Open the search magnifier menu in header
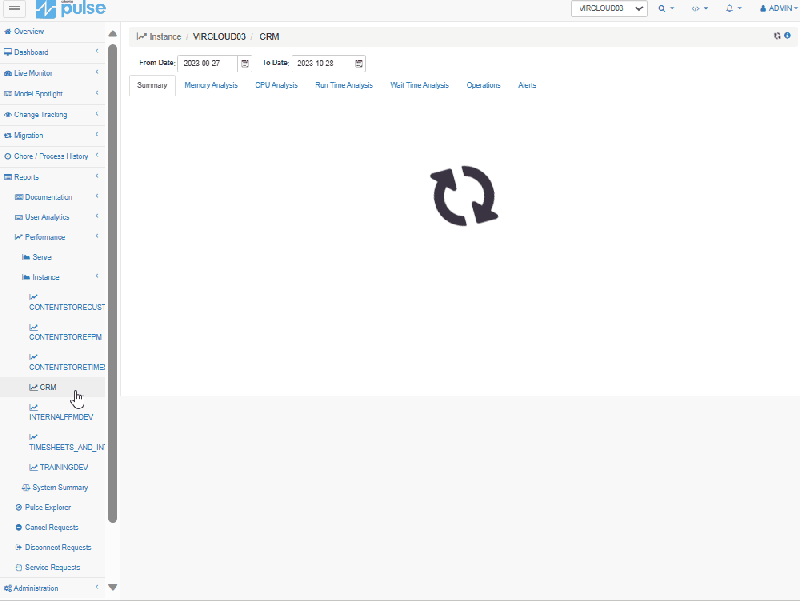Image resolution: width=800 pixels, height=601 pixels. [x=666, y=9]
